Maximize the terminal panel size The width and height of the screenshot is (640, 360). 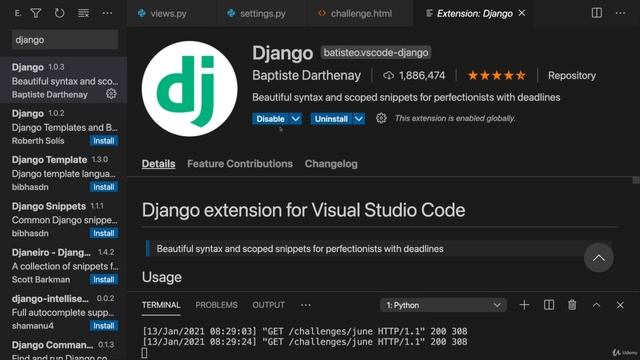click(x=596, y=305)
